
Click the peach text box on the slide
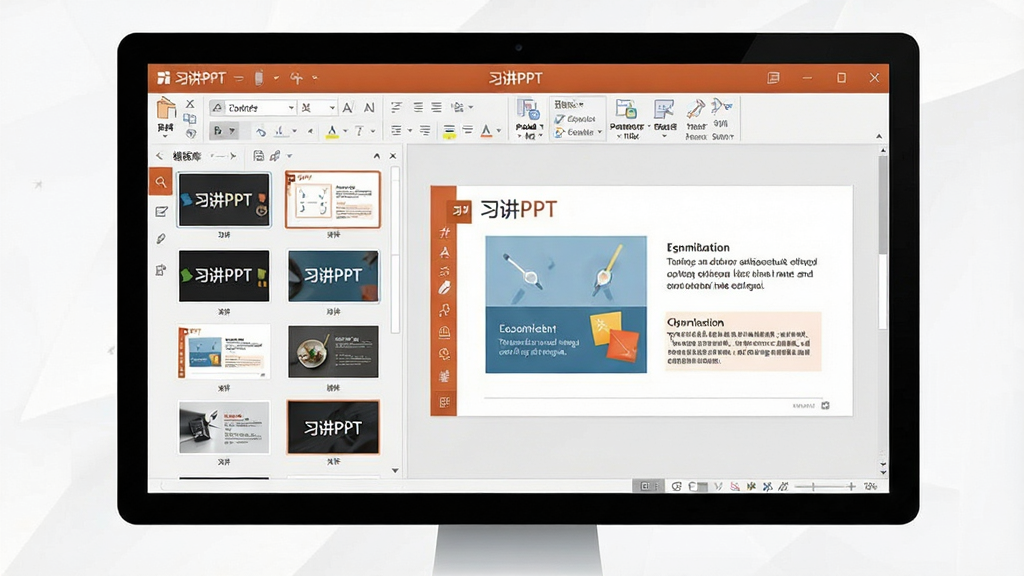[x=743, y=342]
